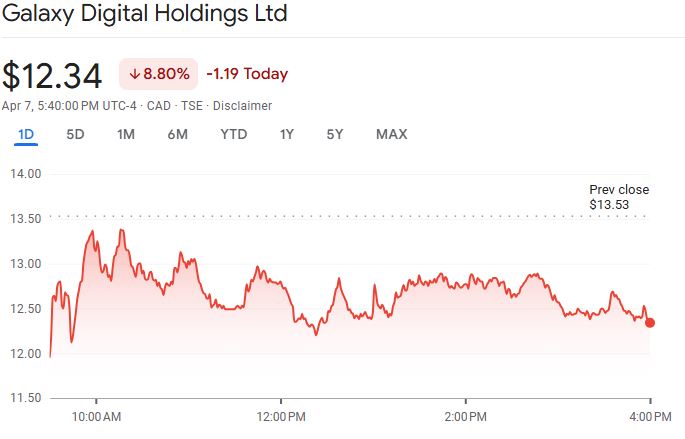Click the 2:00 PM axis label

[x=465, y=415]
